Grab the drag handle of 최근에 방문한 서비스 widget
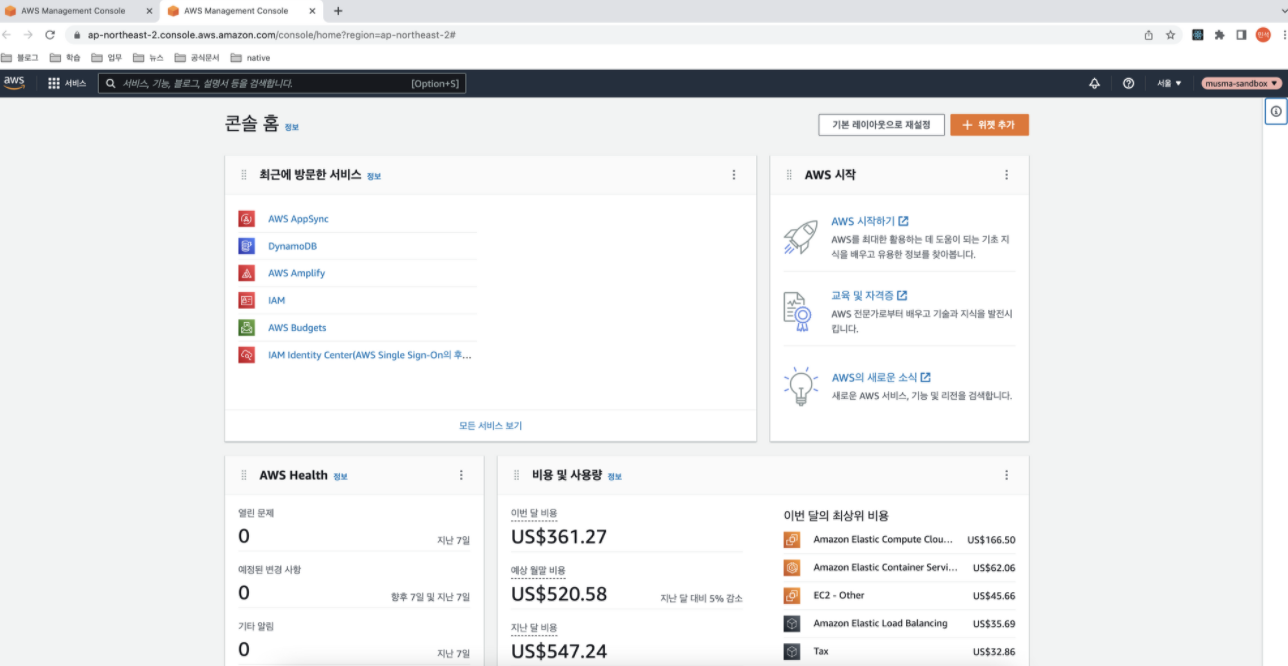The image size is (1288, 666). (244, 175)
